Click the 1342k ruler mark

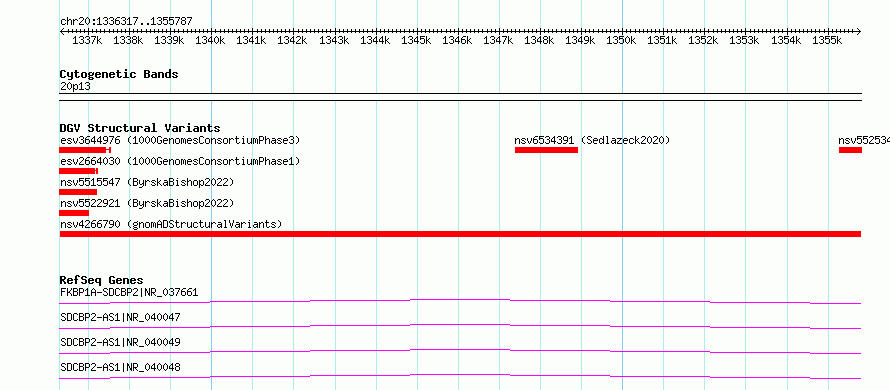point(292,41)
